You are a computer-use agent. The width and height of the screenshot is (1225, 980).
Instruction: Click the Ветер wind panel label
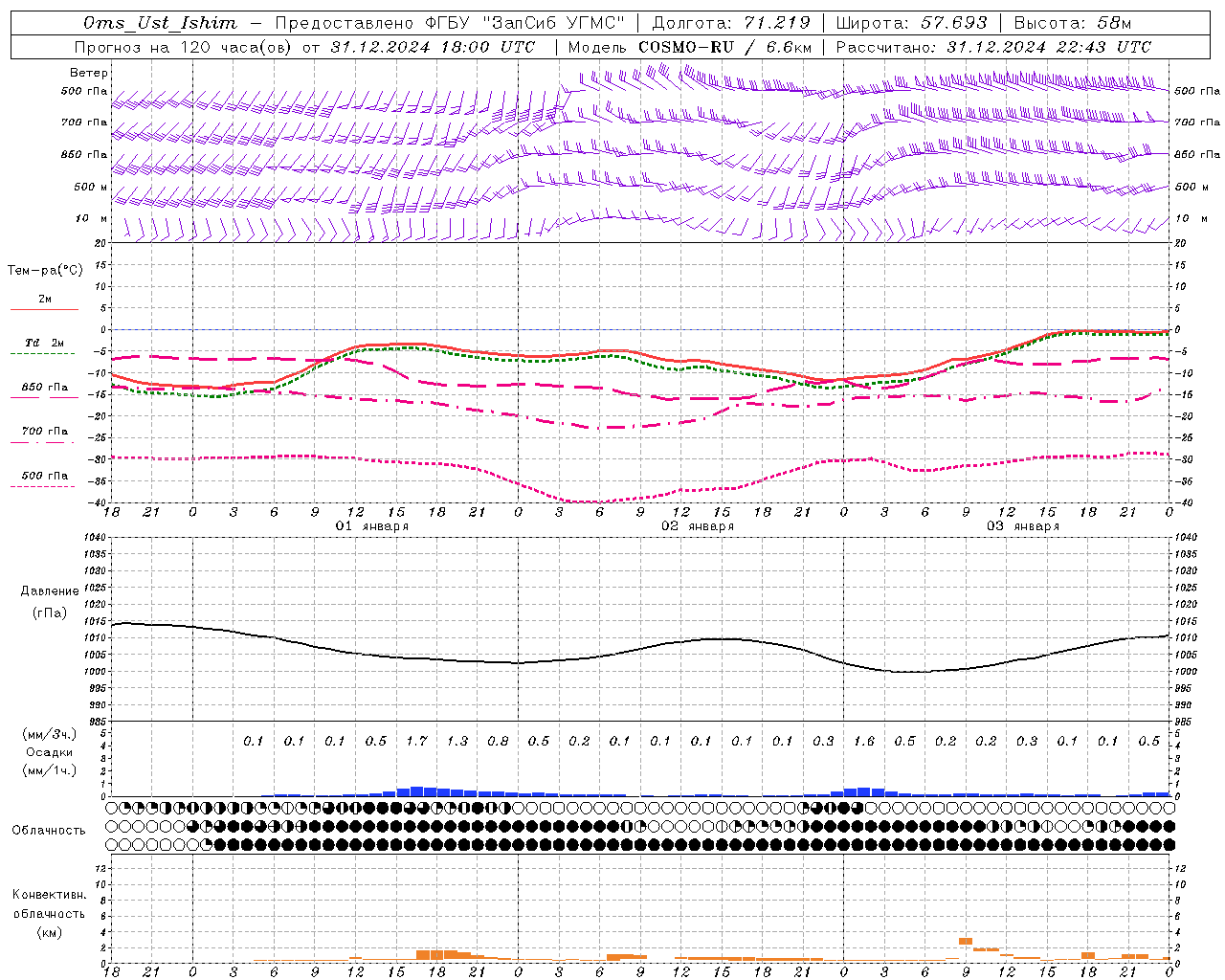tap(89, 73)
